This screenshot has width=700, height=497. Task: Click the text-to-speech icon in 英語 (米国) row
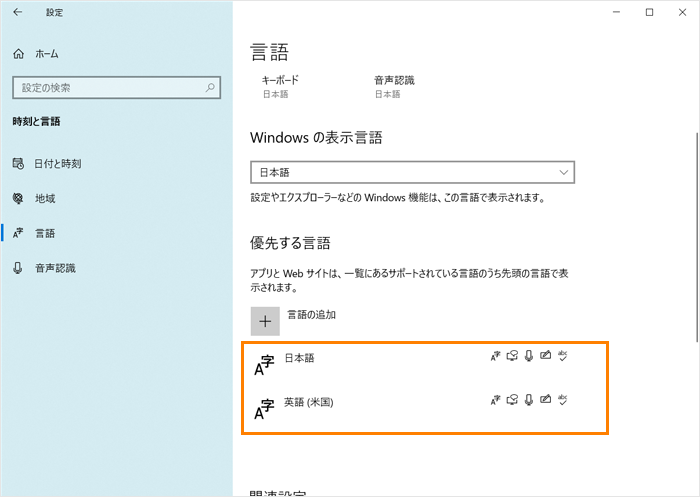(512, 400)
